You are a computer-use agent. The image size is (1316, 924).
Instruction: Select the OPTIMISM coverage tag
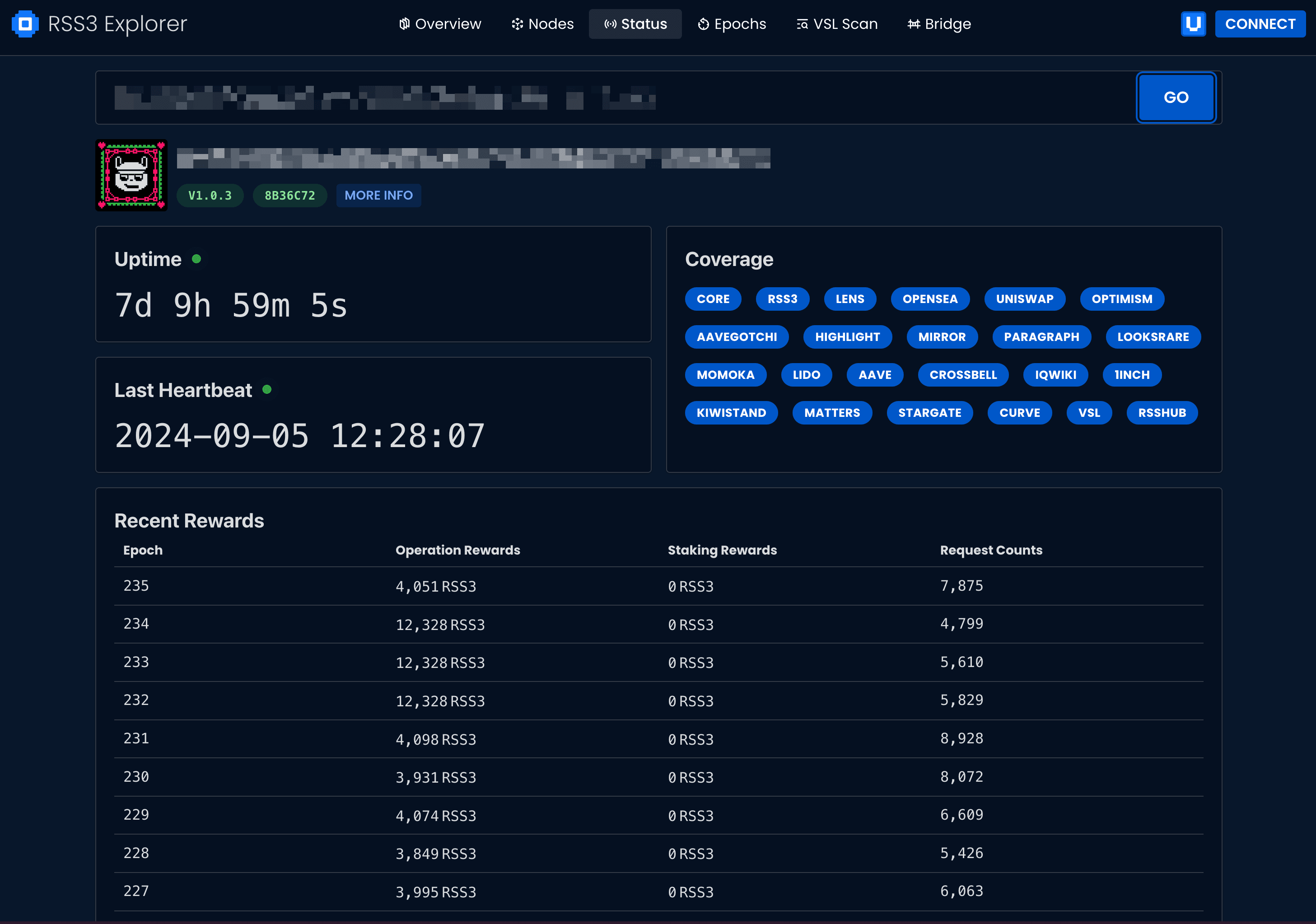(x=1122, y=299)
